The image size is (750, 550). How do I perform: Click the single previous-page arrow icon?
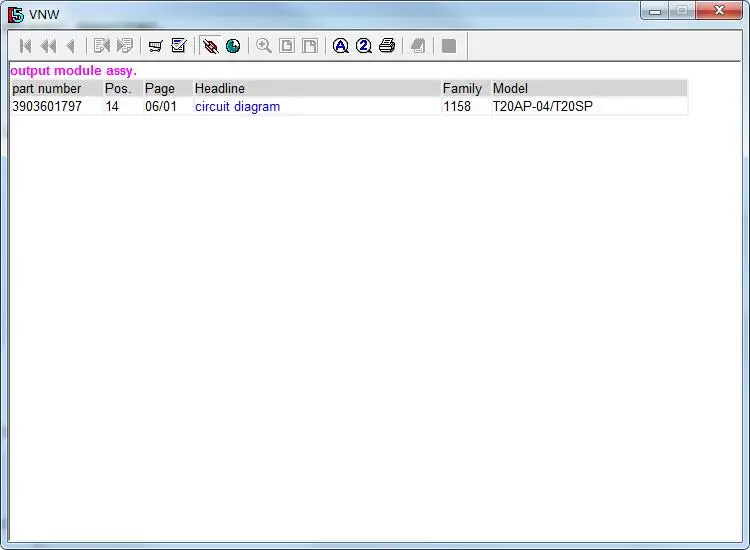coord(71,46)
